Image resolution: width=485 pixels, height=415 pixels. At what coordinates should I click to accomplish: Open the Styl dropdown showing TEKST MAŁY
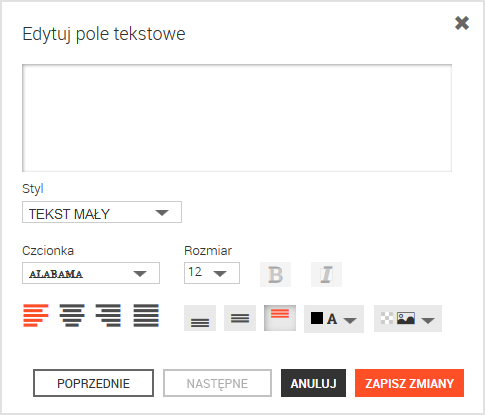(x=102, y=212)
